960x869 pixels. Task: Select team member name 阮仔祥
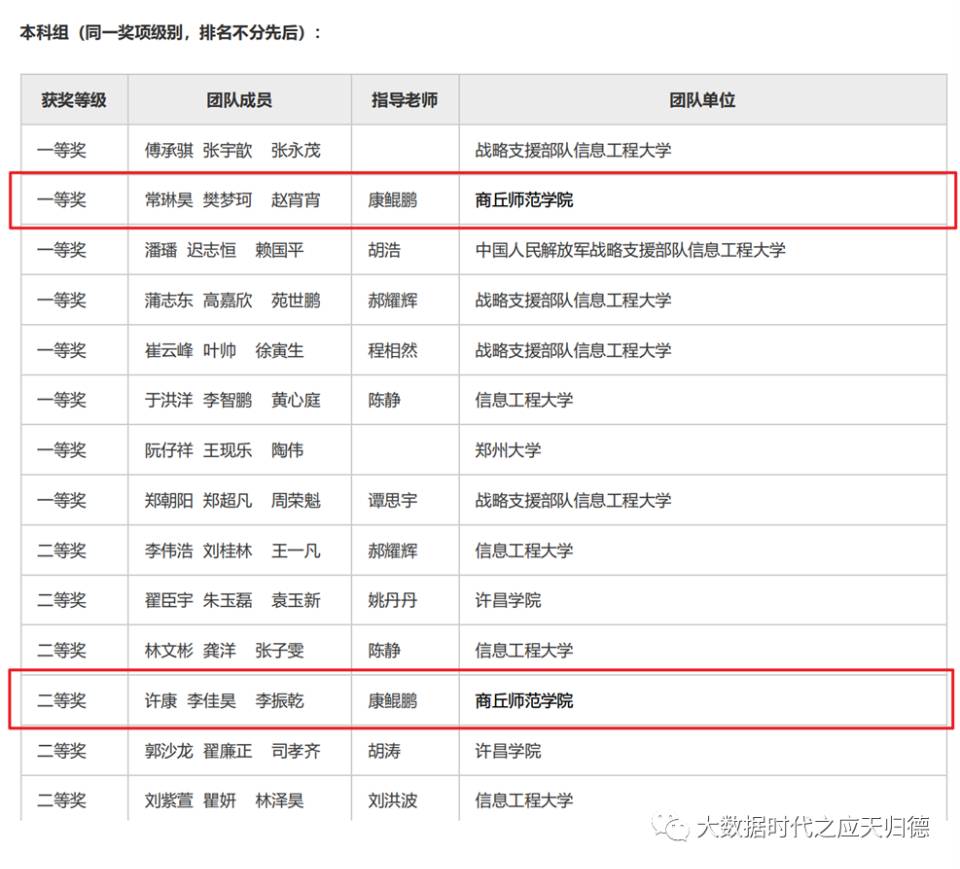click(x=168, y=450)
